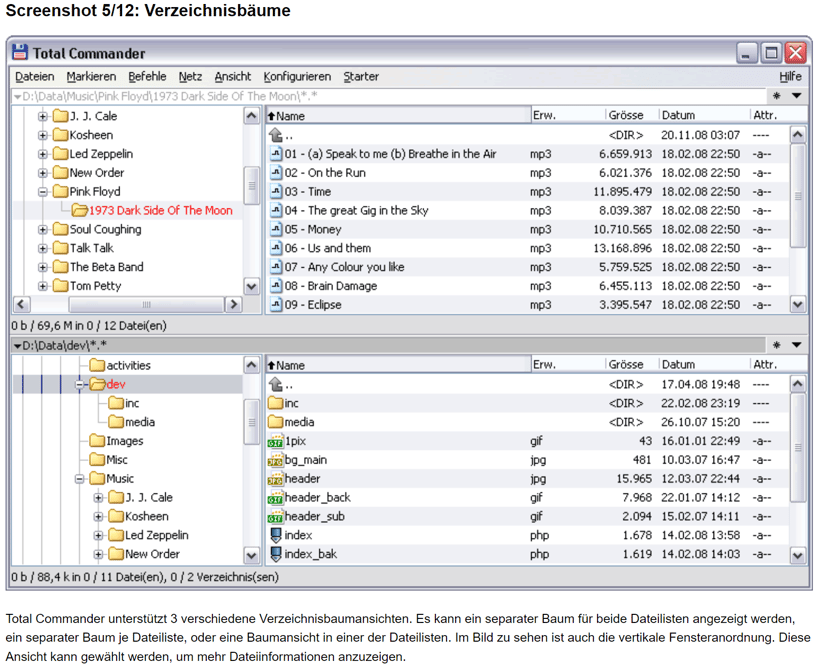
Task: Click scroll-down arrow of top file list scrollbar
Action: pos(797,305)
